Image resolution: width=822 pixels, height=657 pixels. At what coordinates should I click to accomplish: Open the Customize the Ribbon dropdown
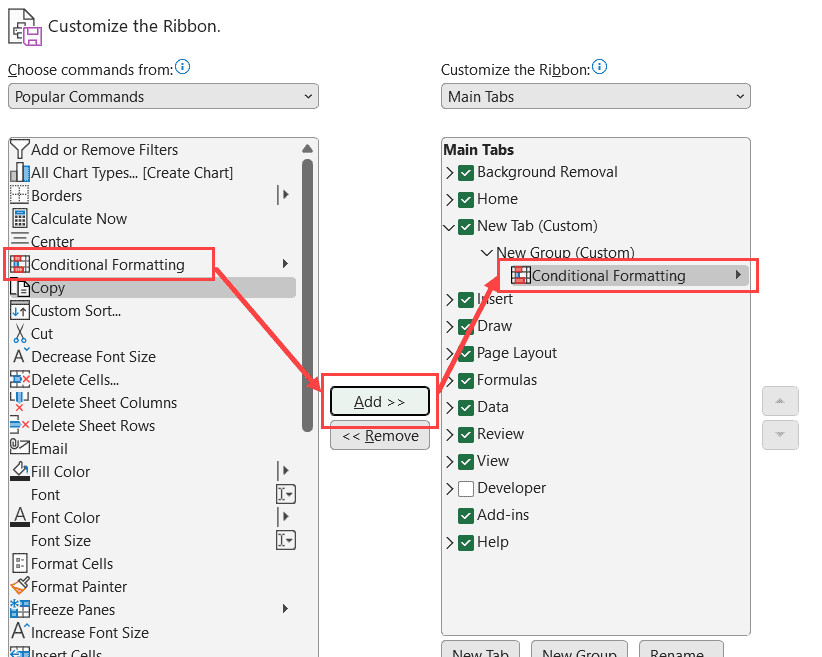click(x=596, y=97)
